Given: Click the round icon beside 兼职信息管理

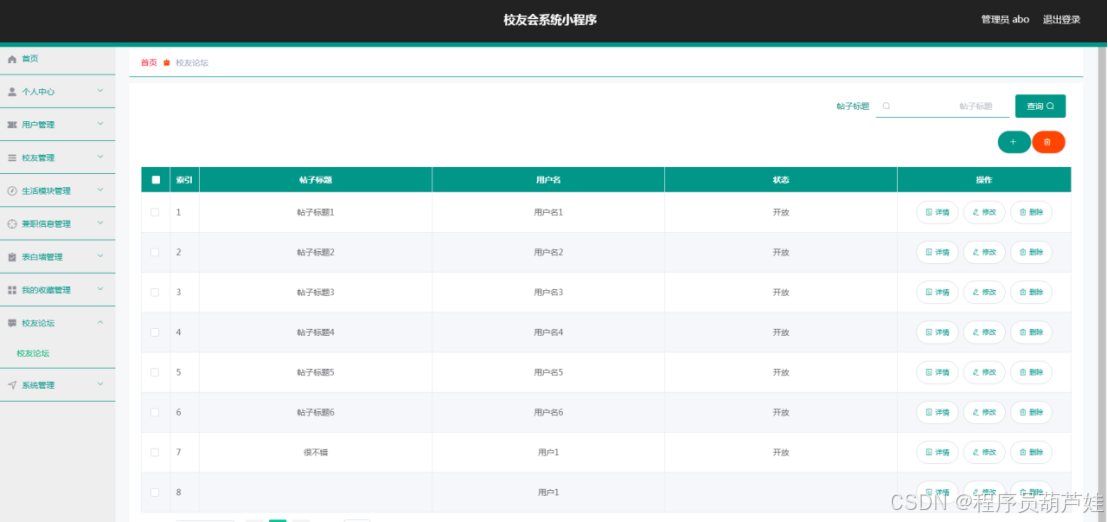Looking at the screenshot, I should (11, 224).
